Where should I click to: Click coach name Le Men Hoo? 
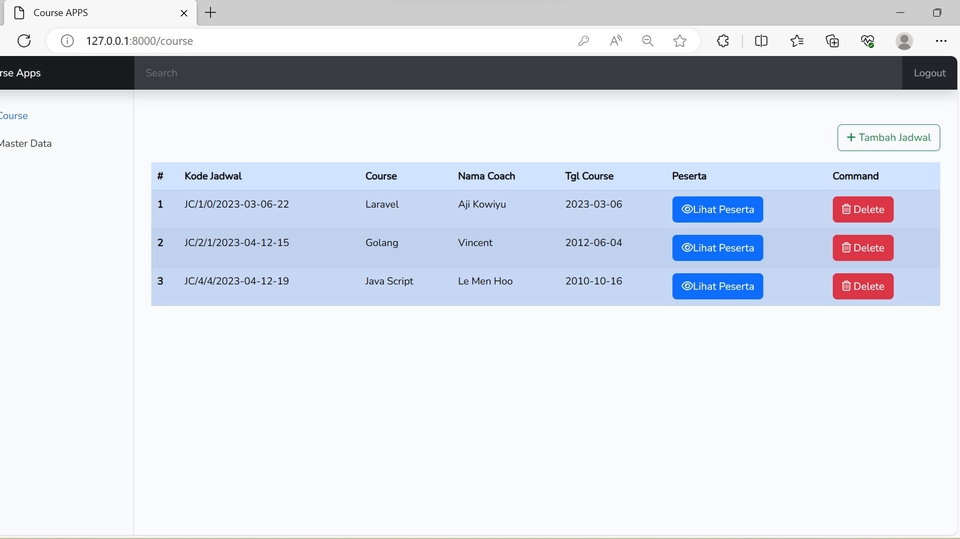coord(485,281)
